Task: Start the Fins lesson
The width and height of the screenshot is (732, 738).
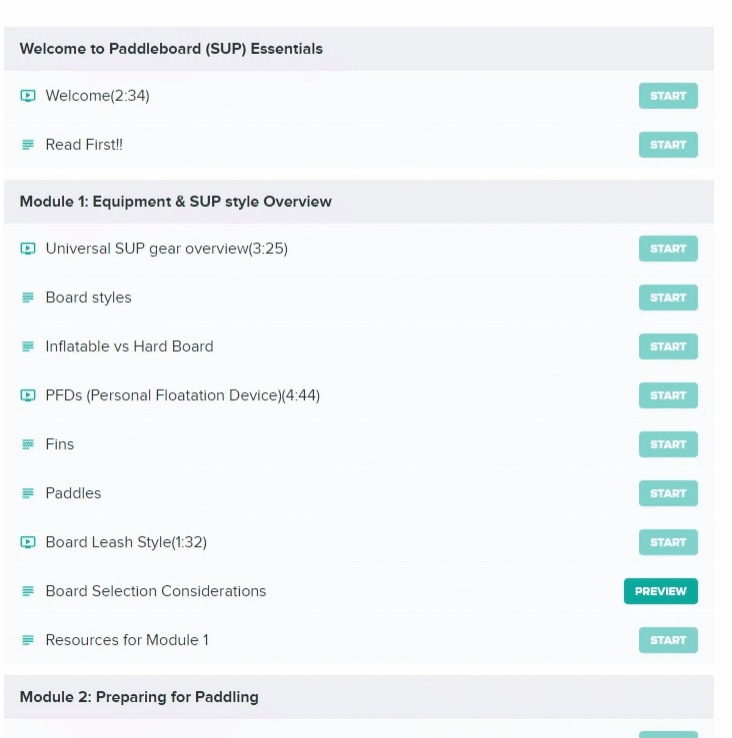Action: [x=668, y=444]
